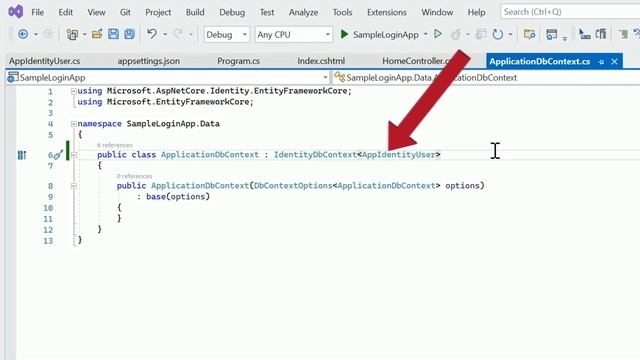This screenshot has width=640, height=360.
Task: Collapse the constructor block at line 8
Action: (x=74, y=186)
